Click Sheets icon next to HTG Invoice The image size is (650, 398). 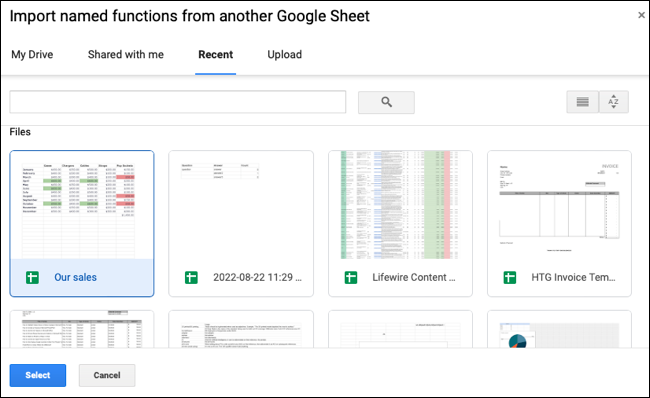click(x=509, y=277)
